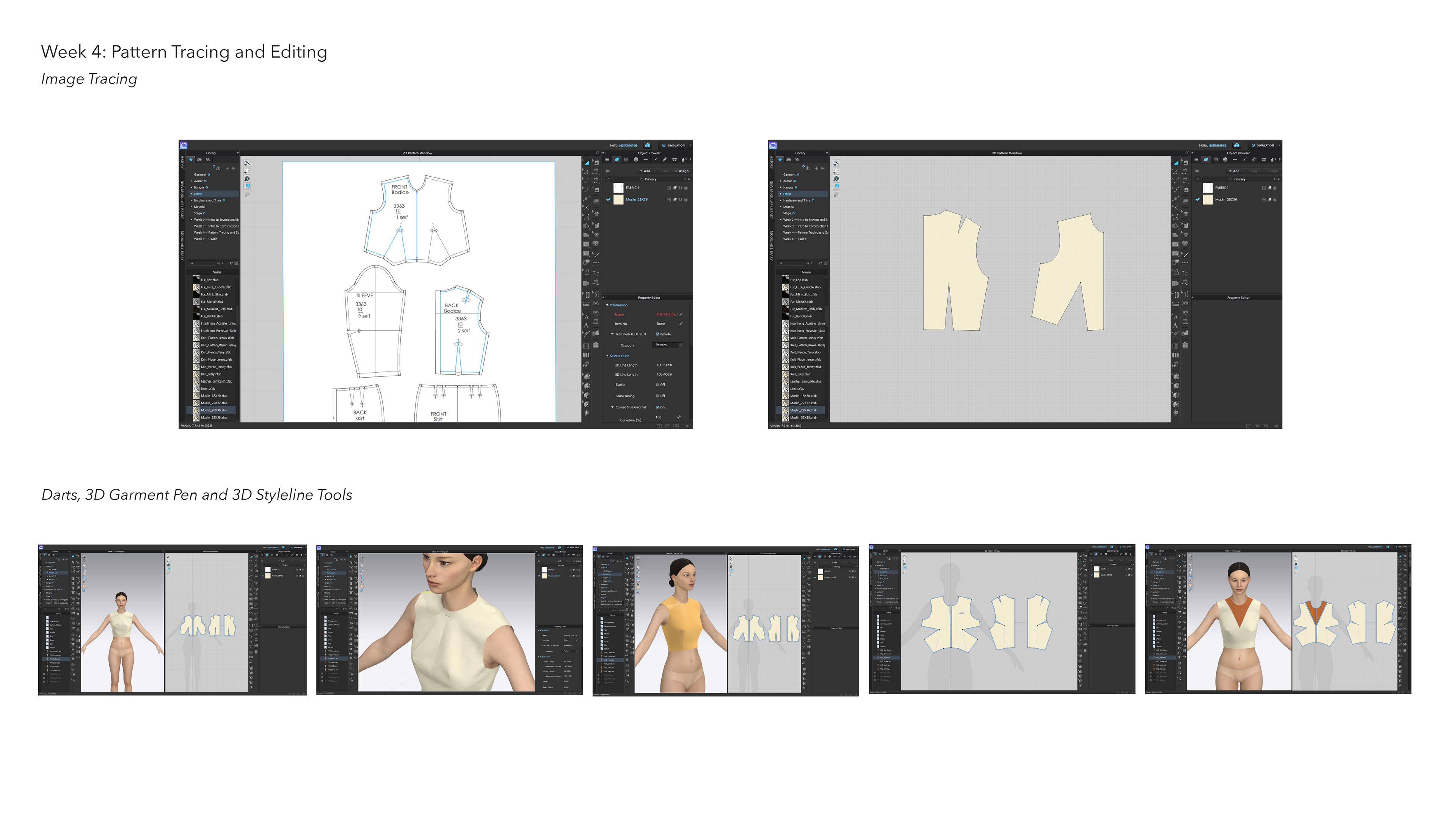Click the CLO logo in the cream-pieces window
Image resolution: width=1456 pixels, height=819 pixels.
pos(773,145)
